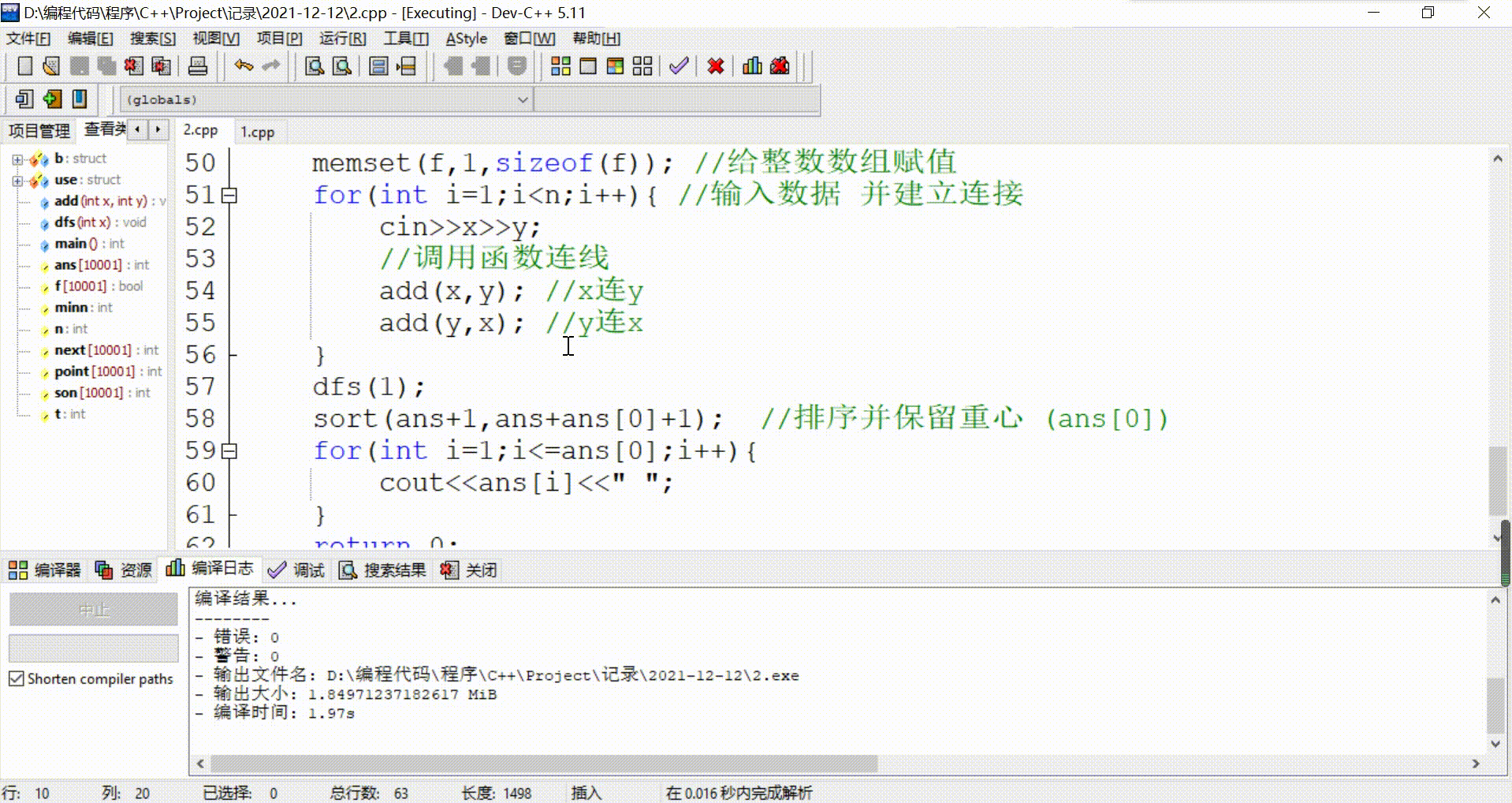Expand the b: struct tree node
This screenshot has width=1512, height=803.
(17, 159)
